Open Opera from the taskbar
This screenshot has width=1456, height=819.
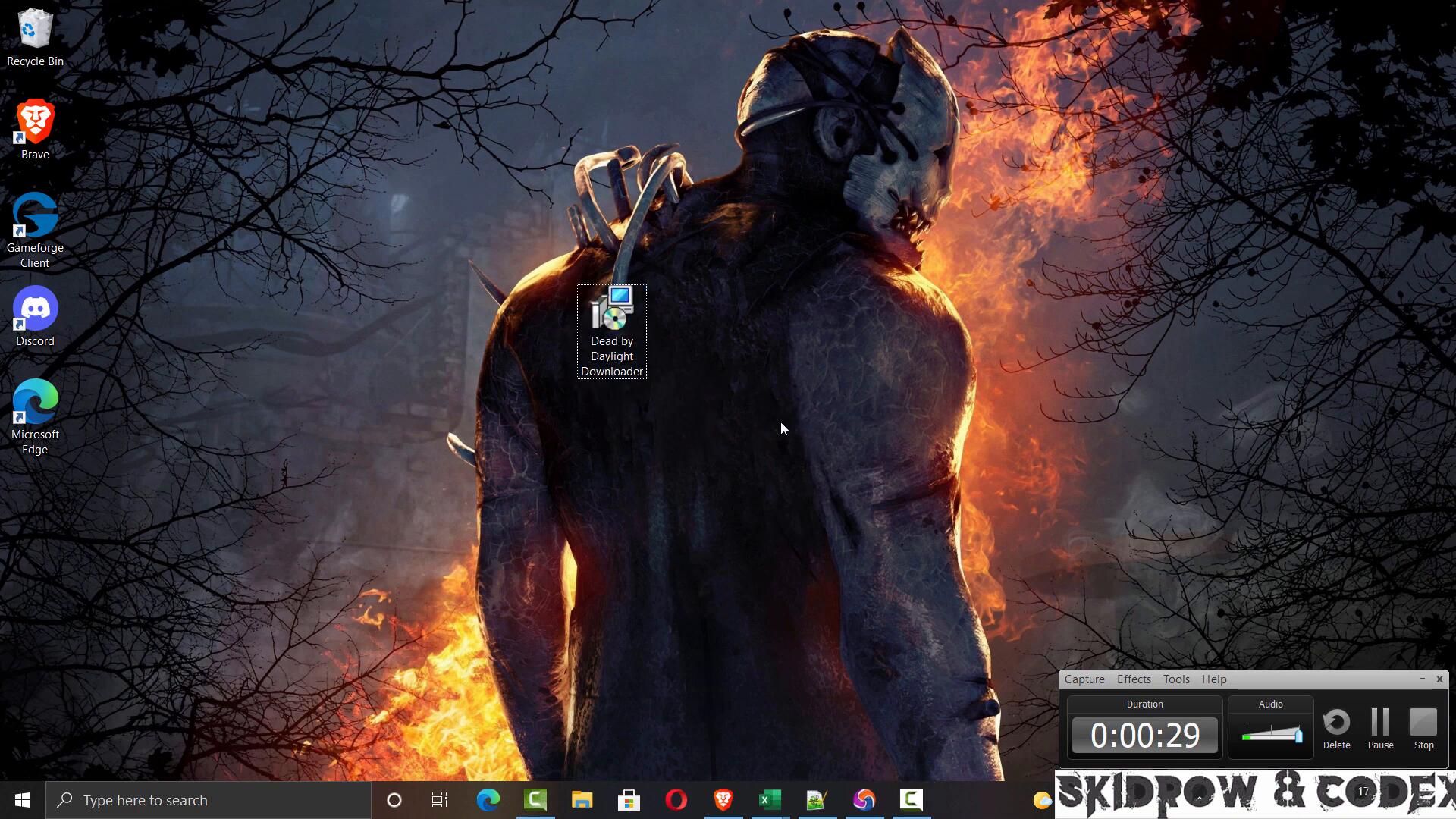coord(676,800)
